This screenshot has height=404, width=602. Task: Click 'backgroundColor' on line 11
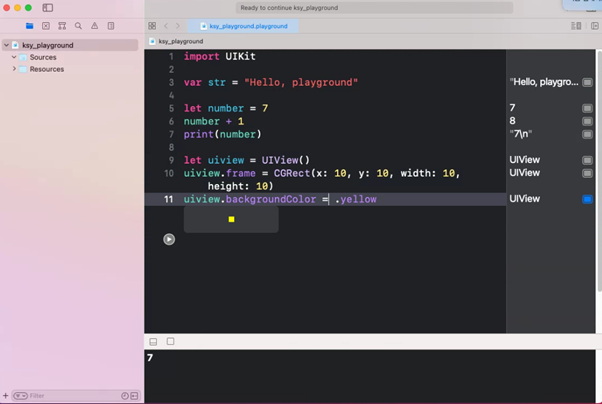[x=271, y=199]
